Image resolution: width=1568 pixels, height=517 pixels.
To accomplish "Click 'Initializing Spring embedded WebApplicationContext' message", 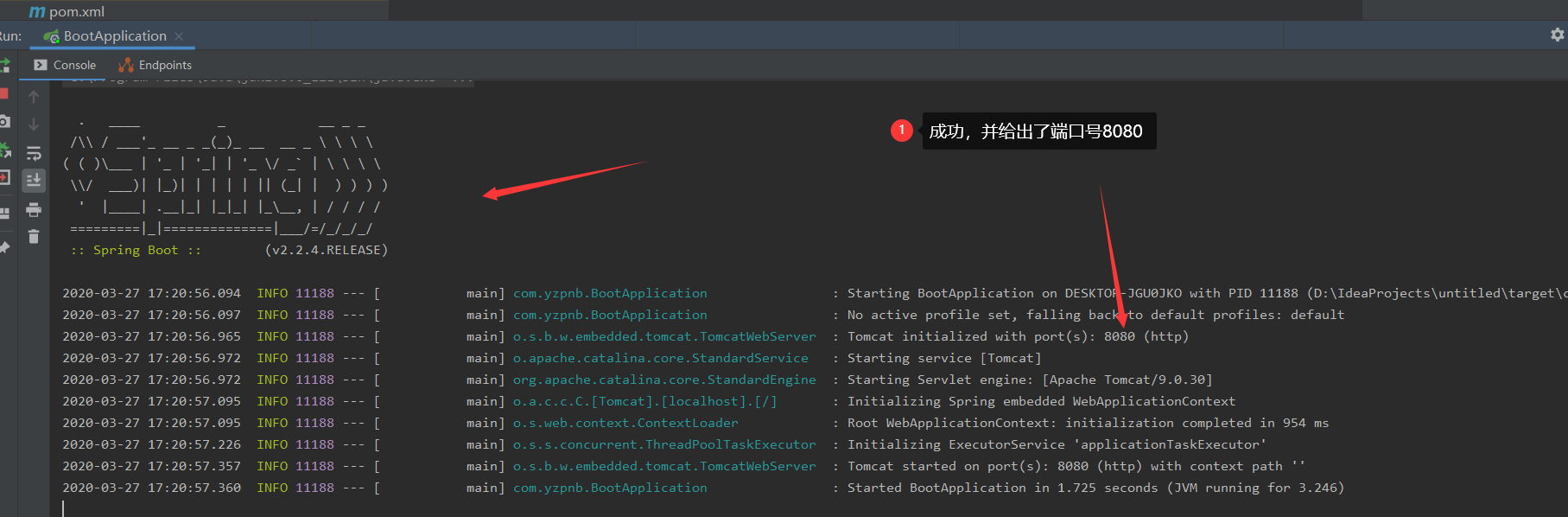I will (1041, 401).
